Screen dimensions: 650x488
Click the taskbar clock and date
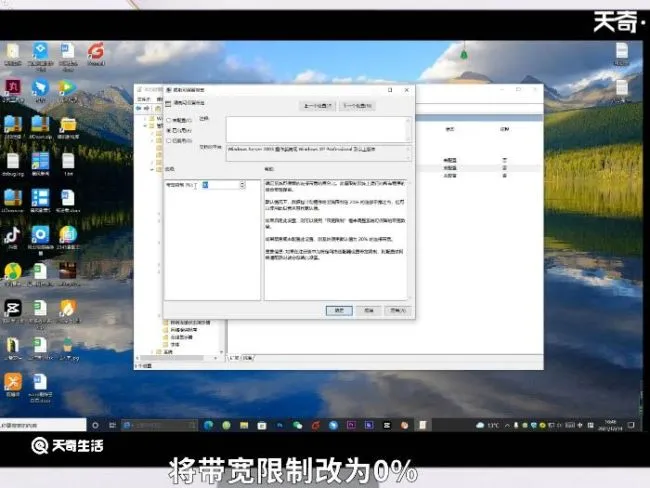tap(610, 425)
